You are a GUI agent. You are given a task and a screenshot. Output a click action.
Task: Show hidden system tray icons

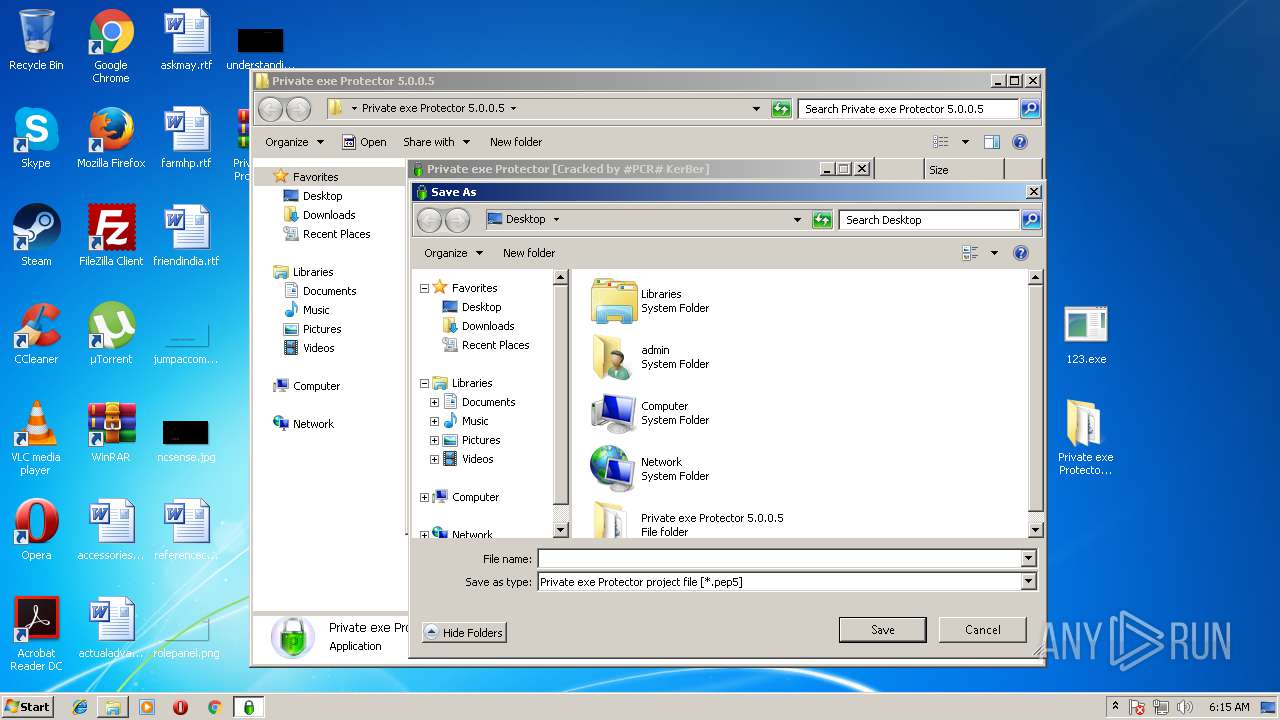[1115, 707]
